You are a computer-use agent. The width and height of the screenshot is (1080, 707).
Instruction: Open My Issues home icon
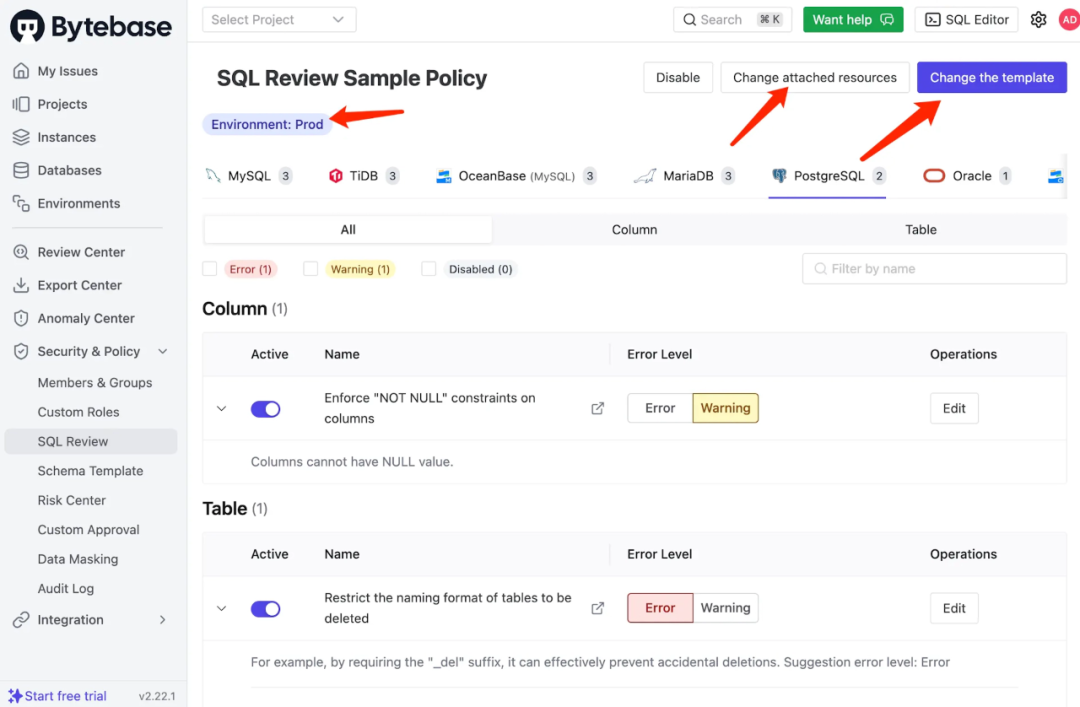[x=21, y=71]
